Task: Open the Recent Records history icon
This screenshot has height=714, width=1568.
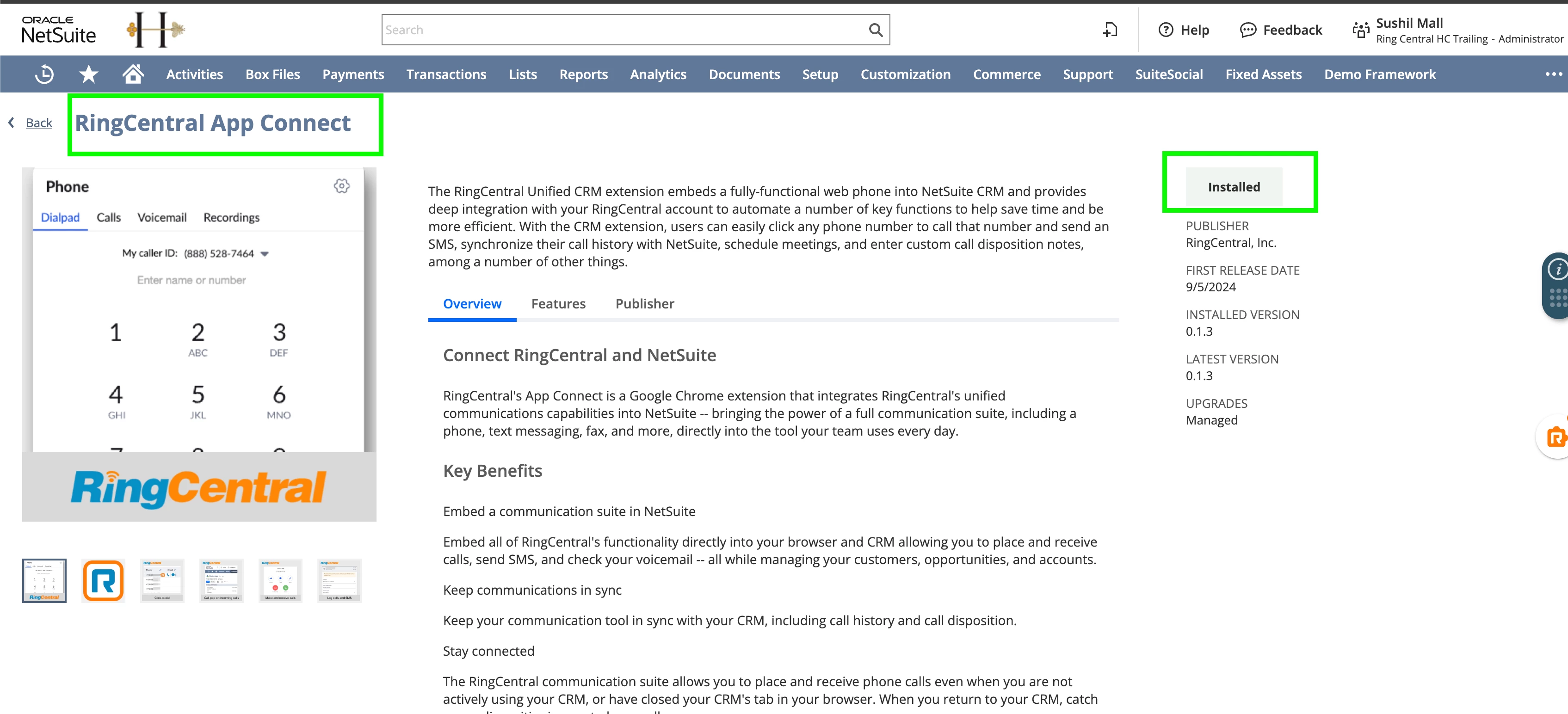Action: pyautogui.click(x=44, y=74)
